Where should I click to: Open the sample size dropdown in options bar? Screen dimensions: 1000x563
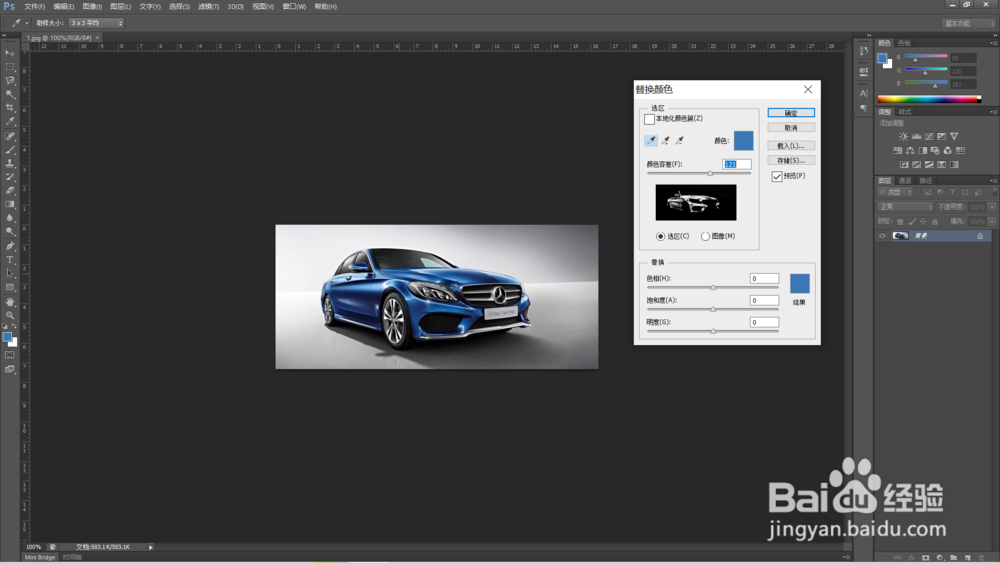[96, 23]
